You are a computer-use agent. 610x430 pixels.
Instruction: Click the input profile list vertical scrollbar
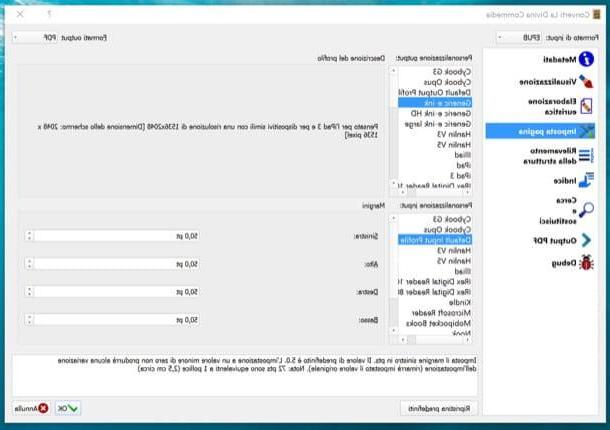(x=393, y=274)
